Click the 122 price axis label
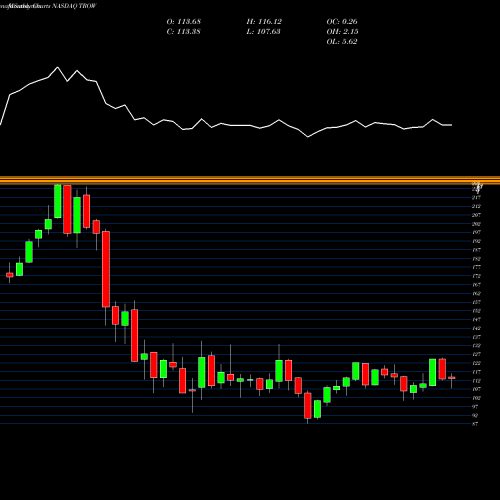This screenshot has width=500, height=500. pyautogui.click(x=476, y=363)
